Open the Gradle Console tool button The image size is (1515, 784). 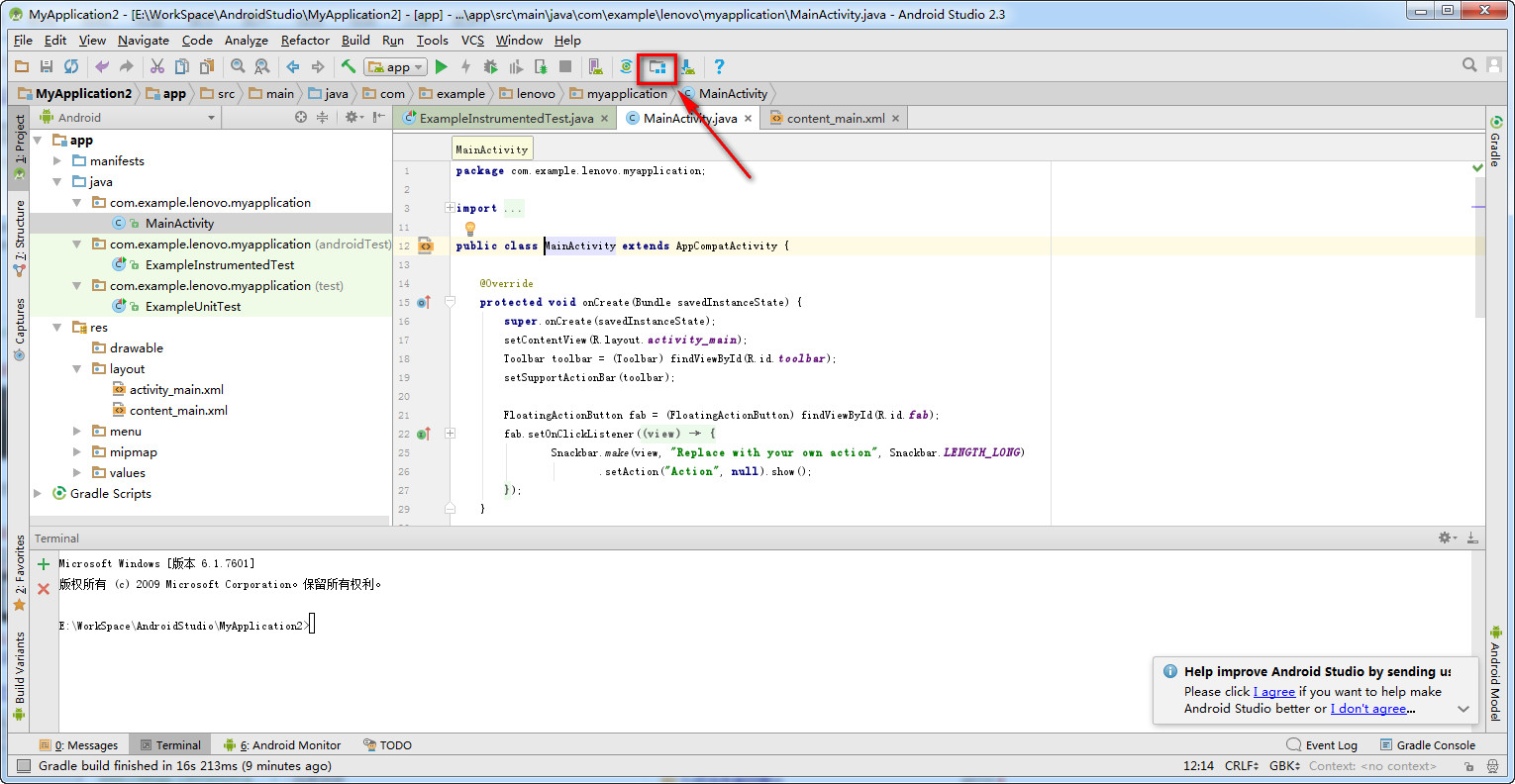pyautogui.click(x=1428, y=745)
